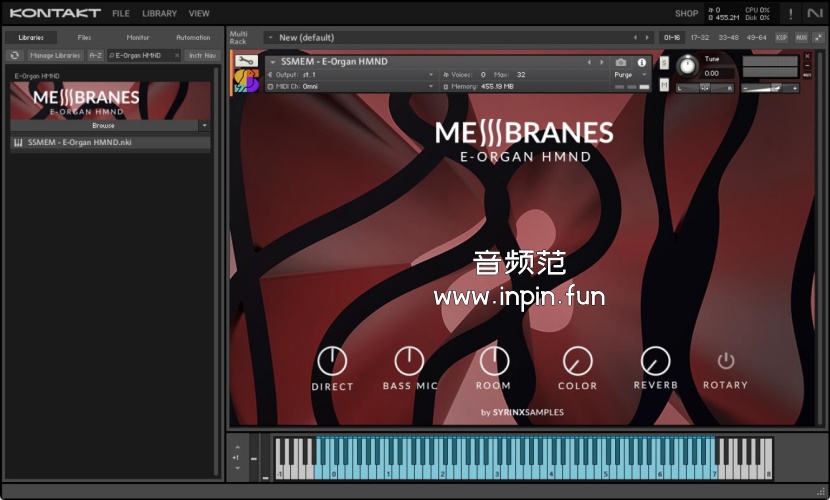
Task: Take a snapshot with the camera icon
Action: click(x=621, y=62)
